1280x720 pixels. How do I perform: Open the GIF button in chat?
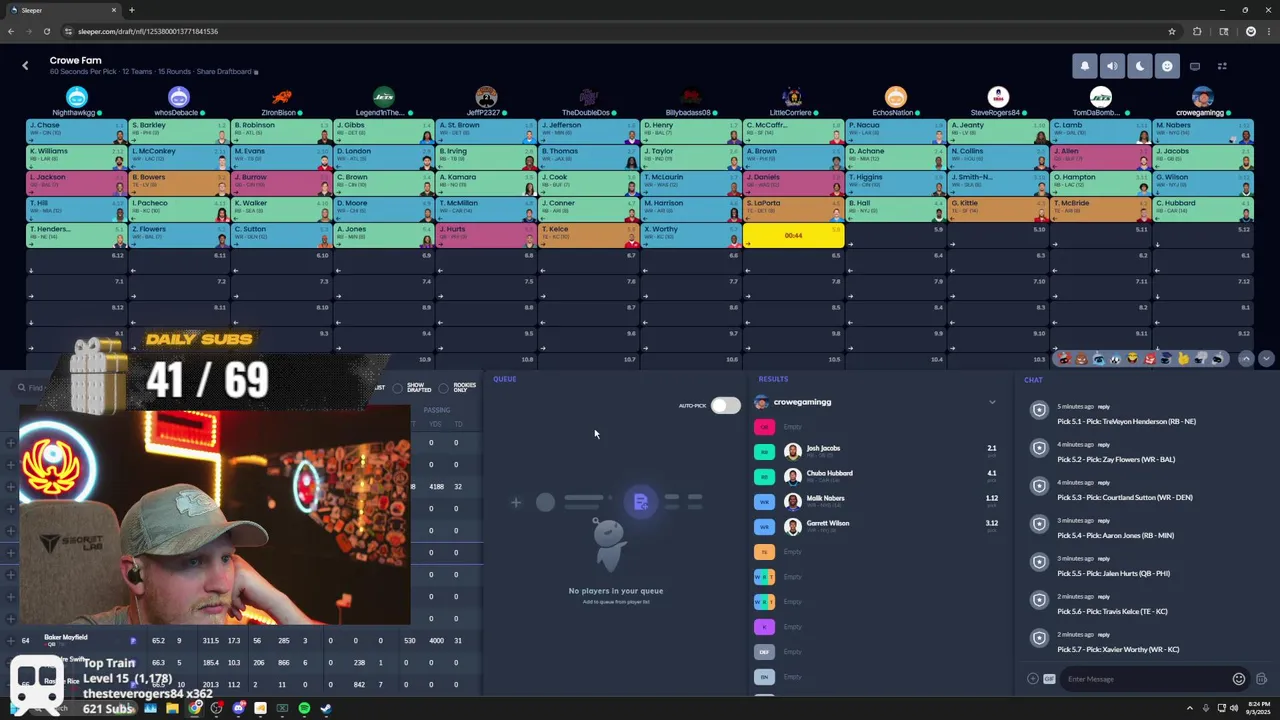[x=1049, y=679]
